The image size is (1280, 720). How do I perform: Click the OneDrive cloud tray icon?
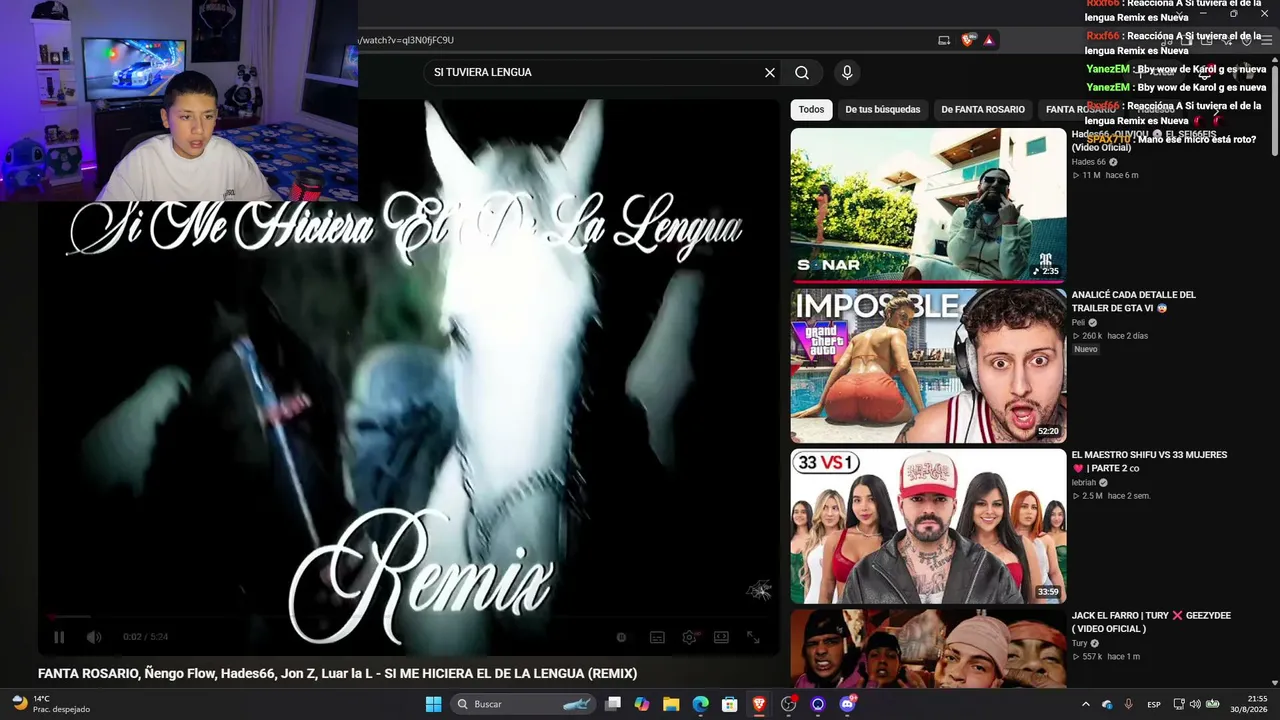click(1107, 704)
